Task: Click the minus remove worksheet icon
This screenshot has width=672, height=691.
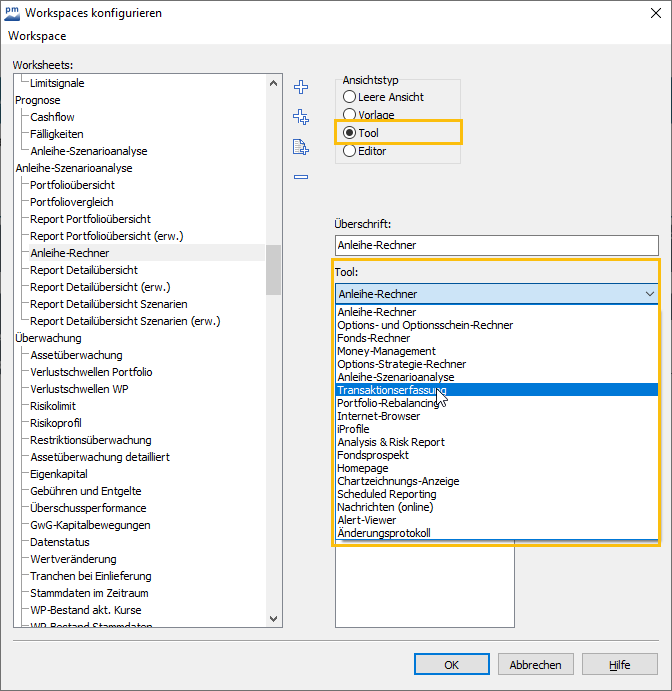Action: (x=300, y=177)
